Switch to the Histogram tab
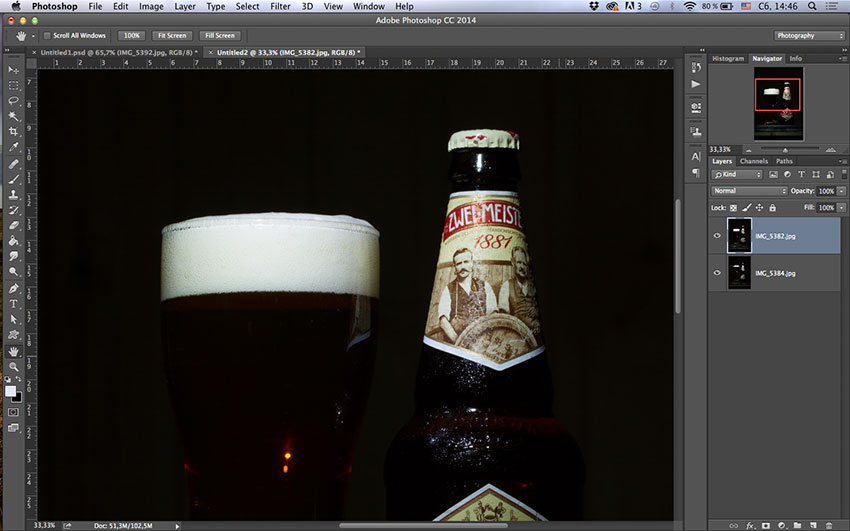 click(727, 59)
